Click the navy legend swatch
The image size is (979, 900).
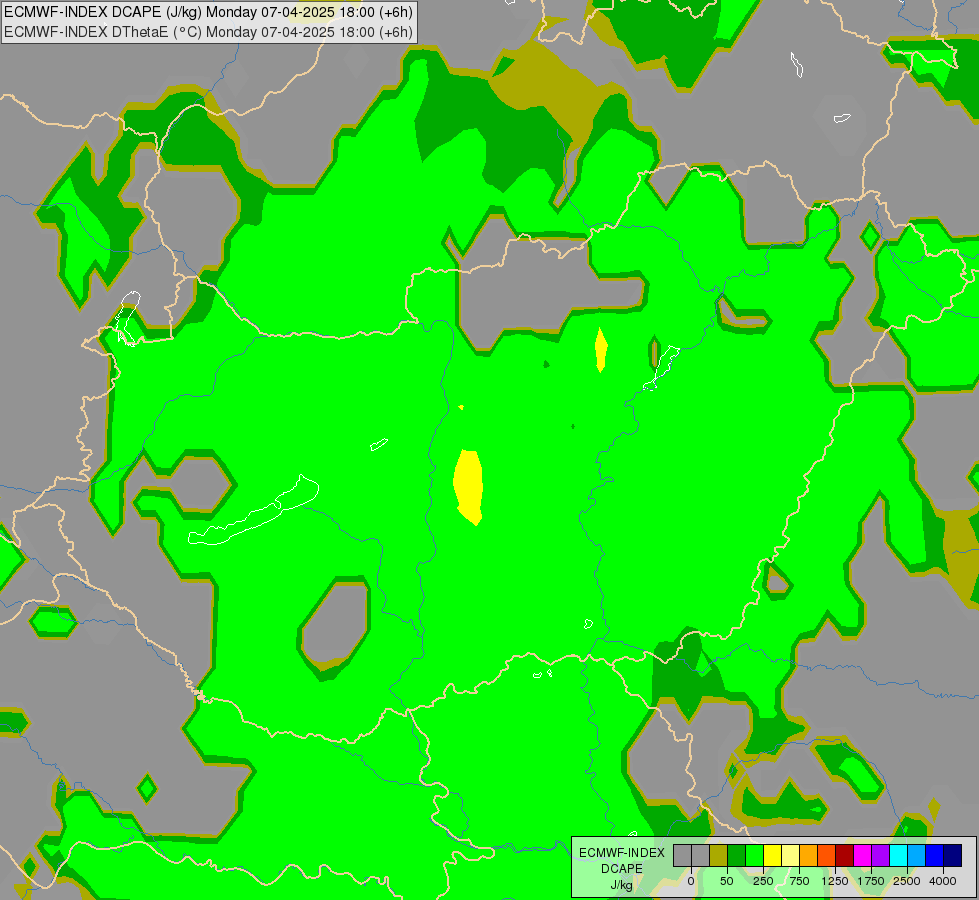[953, 856]
